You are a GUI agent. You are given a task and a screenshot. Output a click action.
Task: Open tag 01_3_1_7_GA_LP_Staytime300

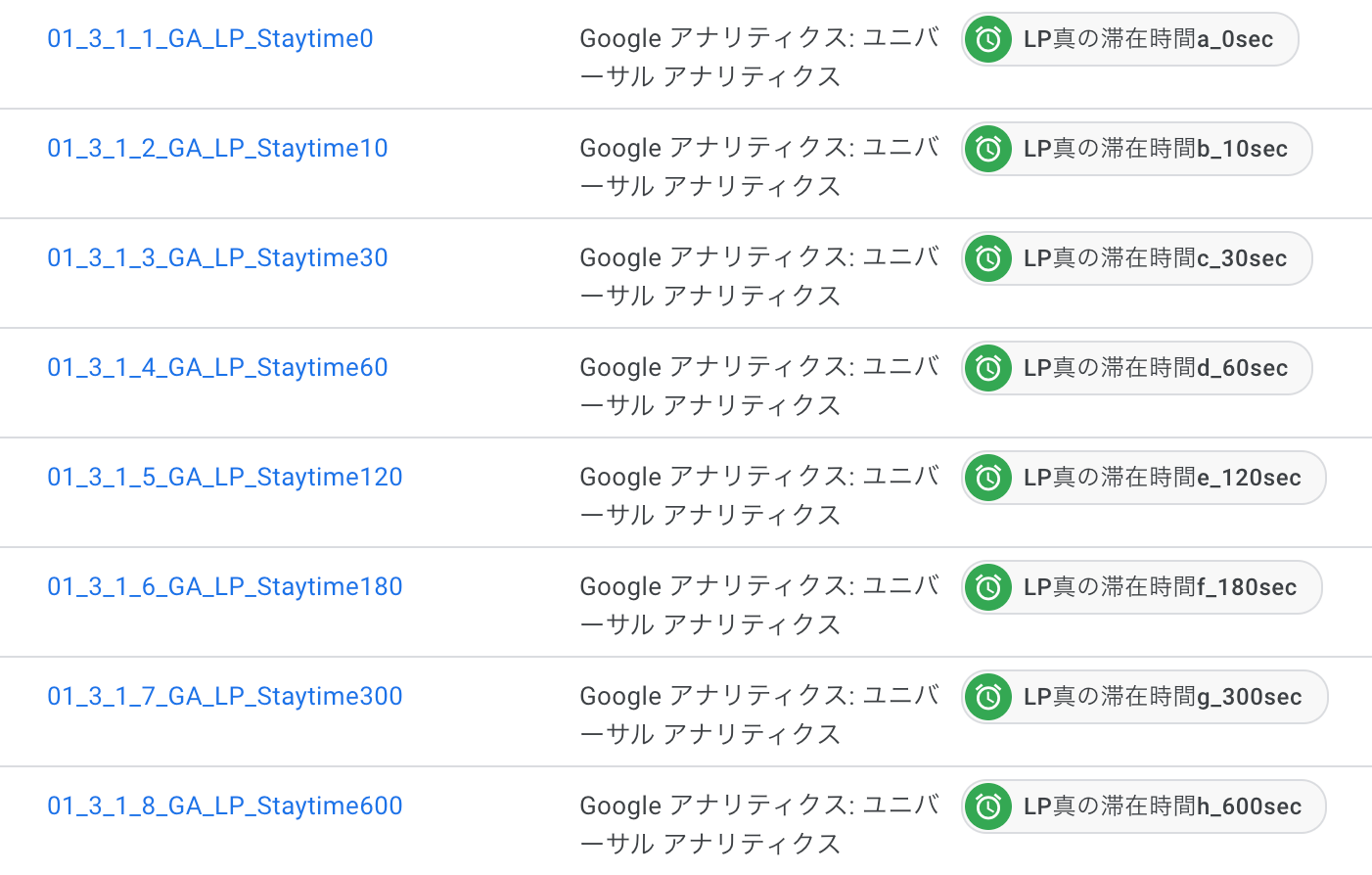coord(225,697)
